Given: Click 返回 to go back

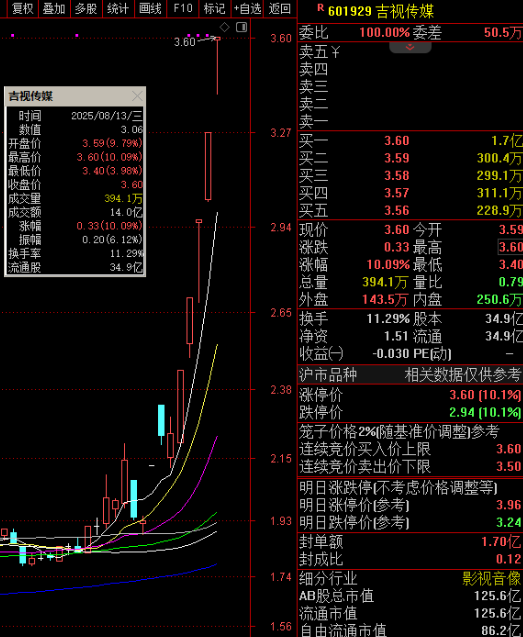Looking at the screenshot, I should point(280,8).
